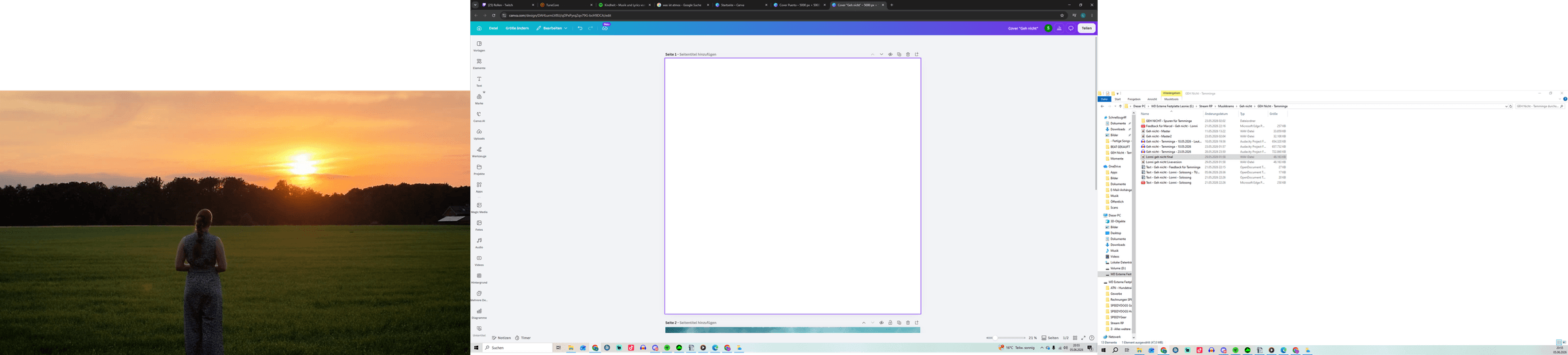1568x355 pixels.
Task: Open the Audio panel in Canva
Action: 479,243
